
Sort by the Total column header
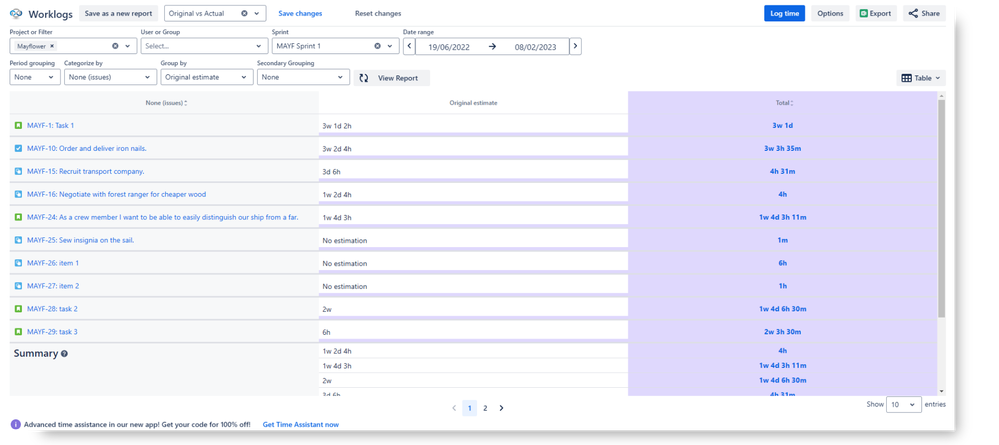coord(782,103)
